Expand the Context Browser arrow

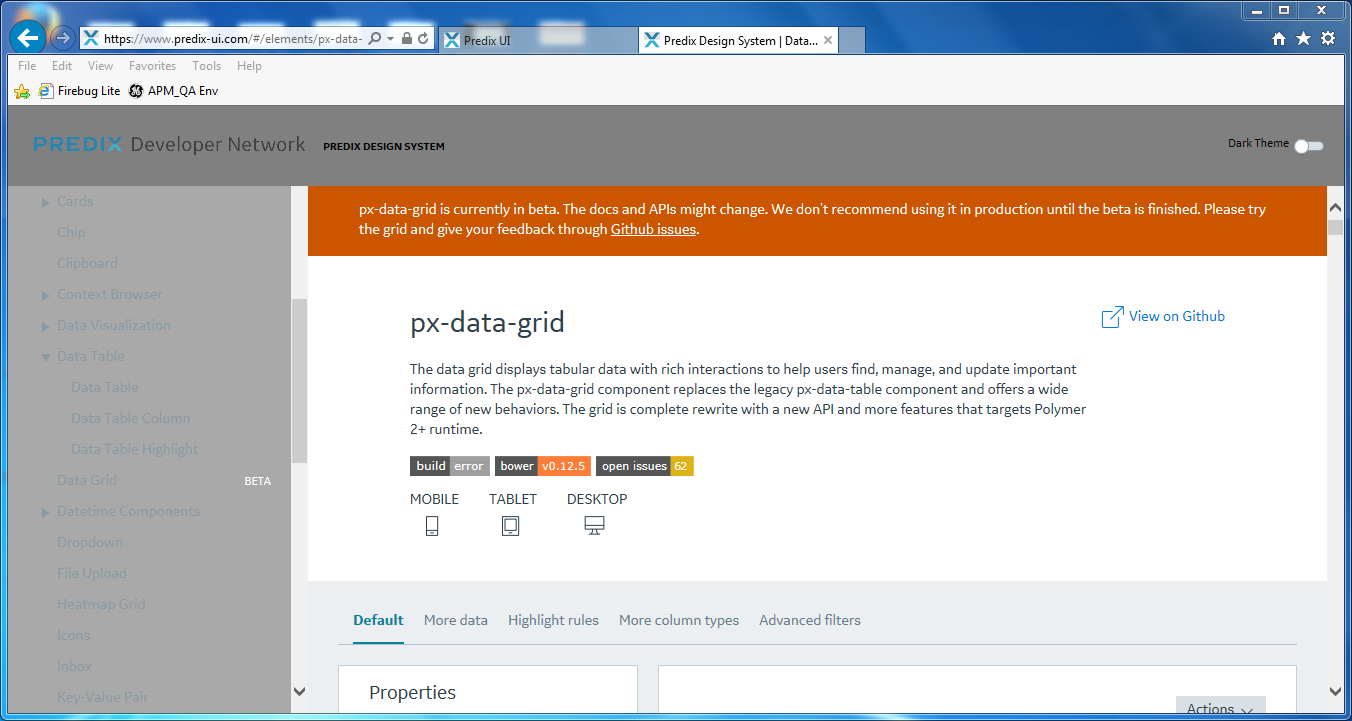tap(46, 295)
